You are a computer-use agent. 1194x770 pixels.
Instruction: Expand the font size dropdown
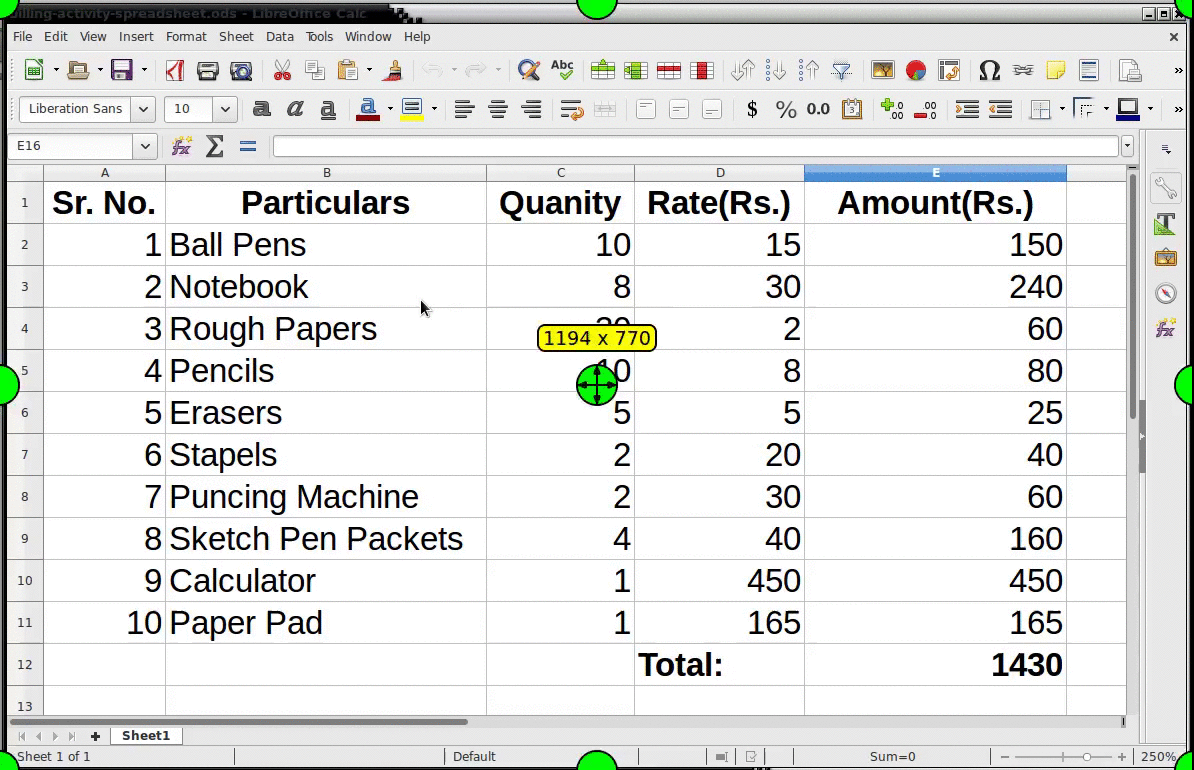click(225, 109)
